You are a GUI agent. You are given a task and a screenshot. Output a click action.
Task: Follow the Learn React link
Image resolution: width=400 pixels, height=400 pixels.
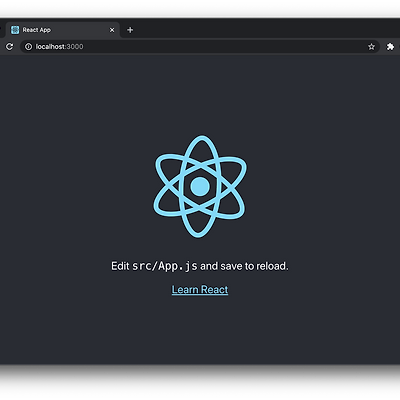pyautogui.click(x=200, y=289)
